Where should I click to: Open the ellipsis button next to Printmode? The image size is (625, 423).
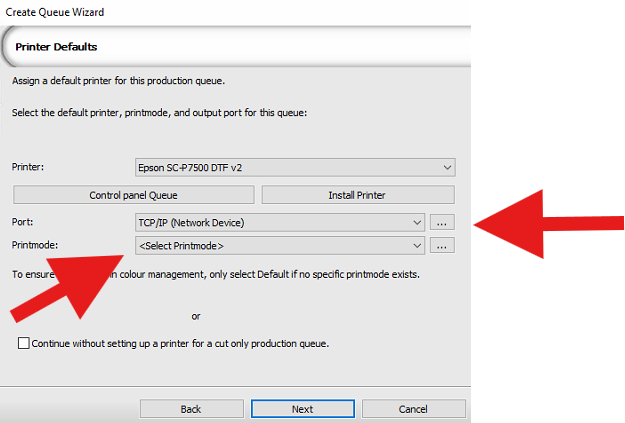(x=442, y=246)
